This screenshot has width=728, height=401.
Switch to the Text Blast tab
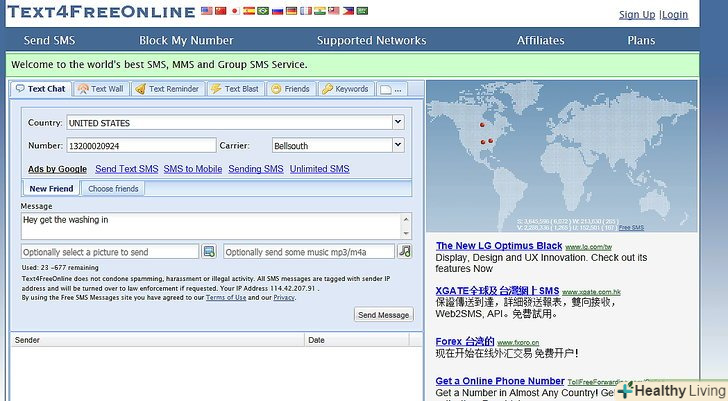tap(234, 89)
